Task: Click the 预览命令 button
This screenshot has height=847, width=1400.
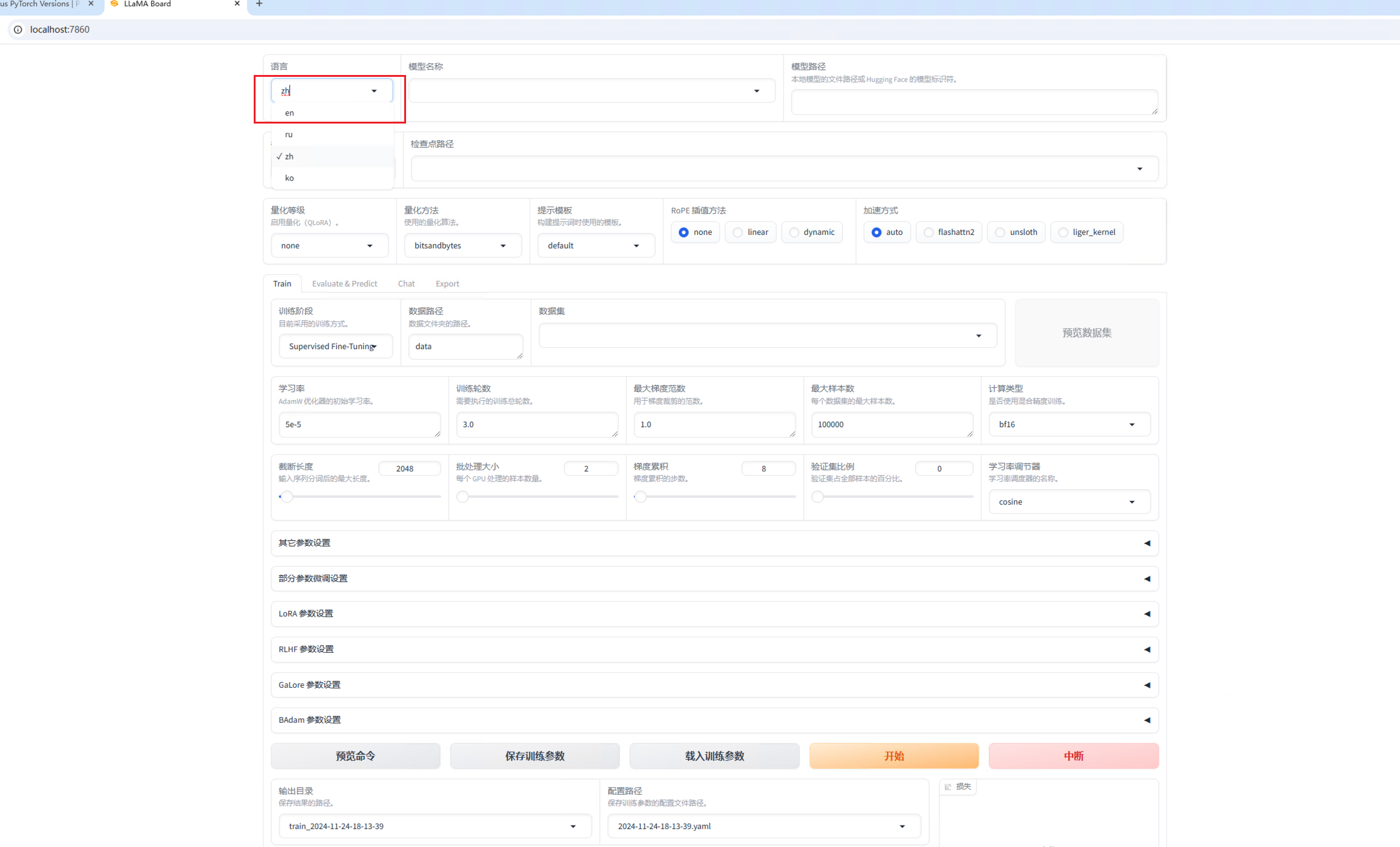Action: (355, 756)
